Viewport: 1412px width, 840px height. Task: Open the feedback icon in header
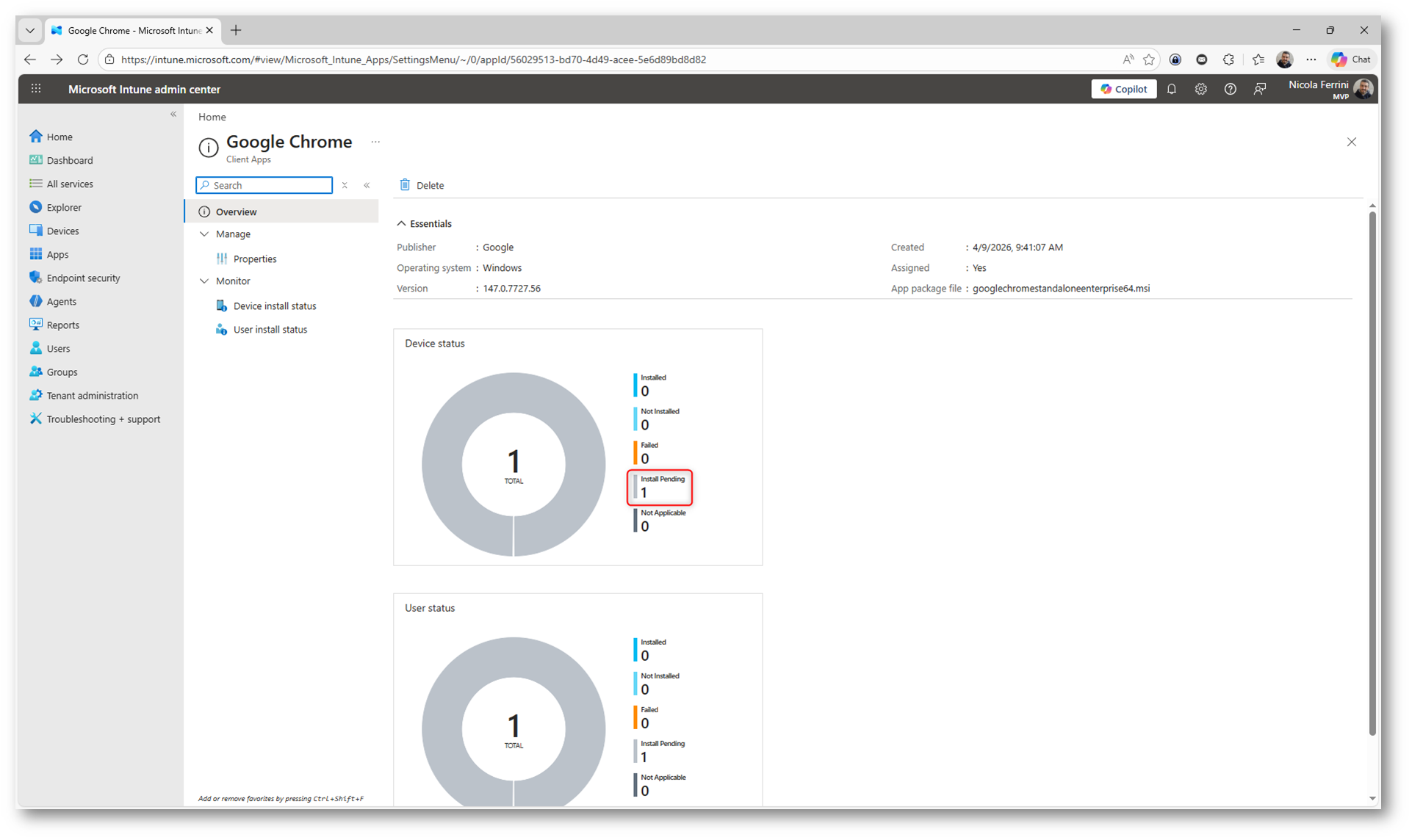click(1260, 89)
